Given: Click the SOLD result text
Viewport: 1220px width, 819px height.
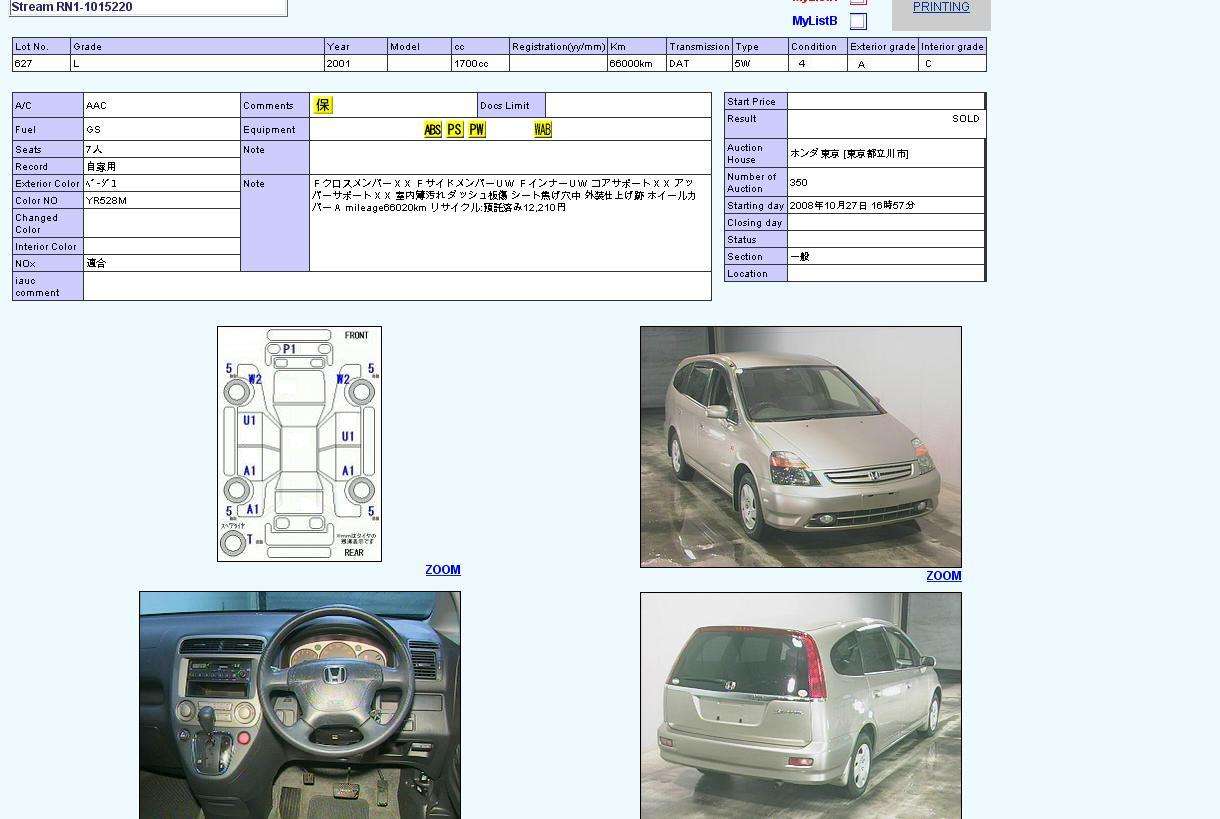Looking at the screenshot, I should [966, 118].
